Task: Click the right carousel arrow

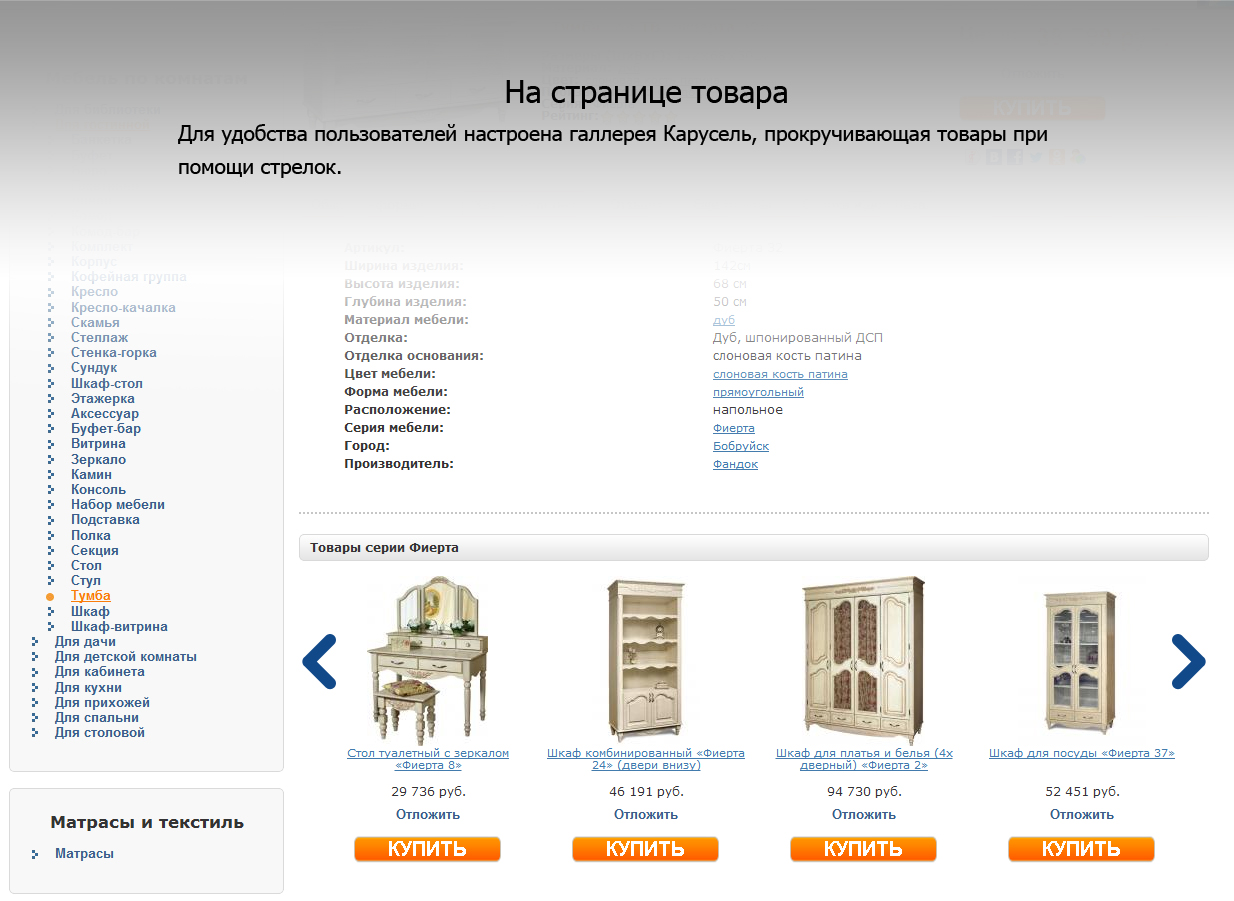Action: 1189,661
